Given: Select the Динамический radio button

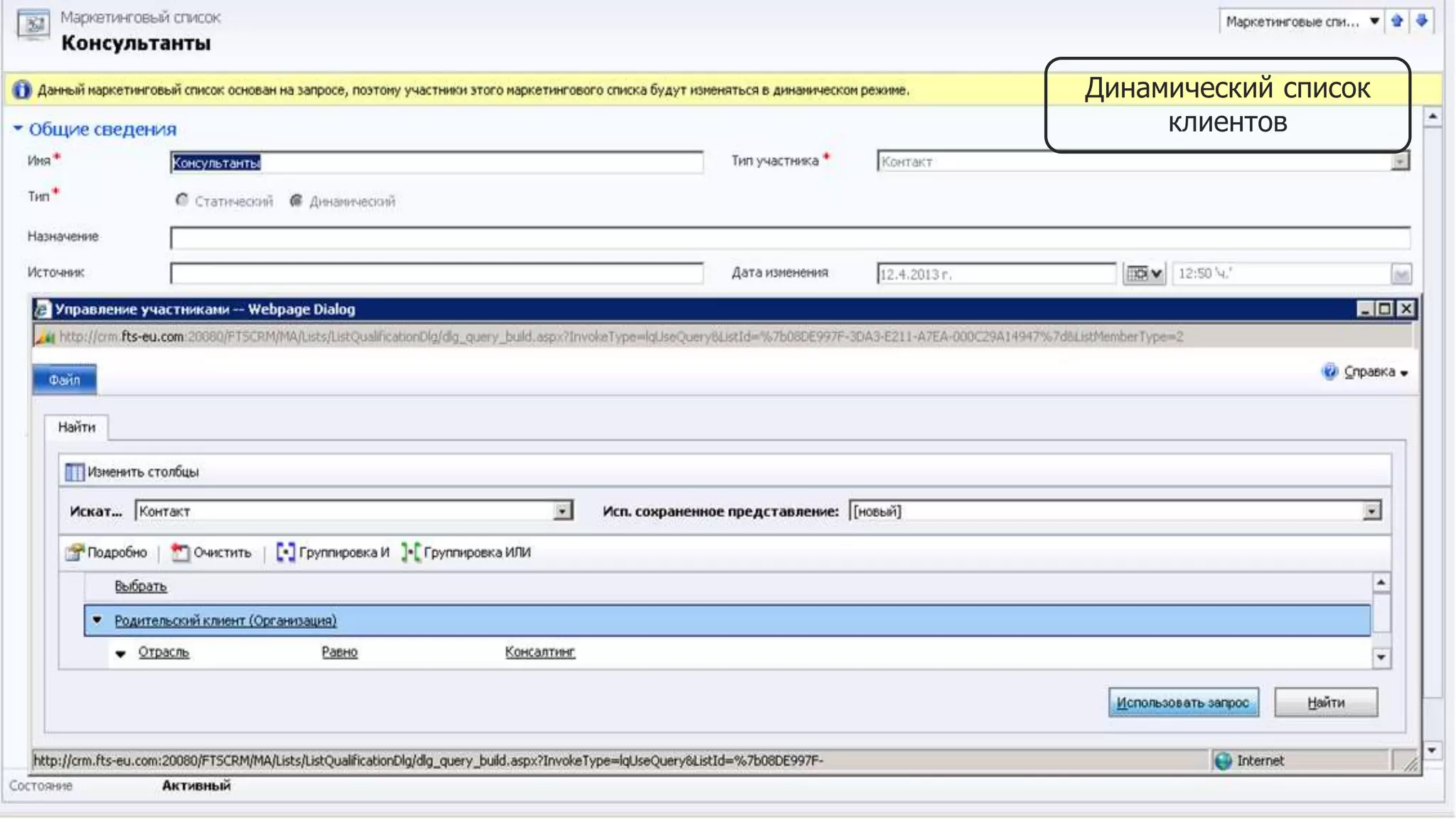Looking at the screenshot, I should pos(296,201).
